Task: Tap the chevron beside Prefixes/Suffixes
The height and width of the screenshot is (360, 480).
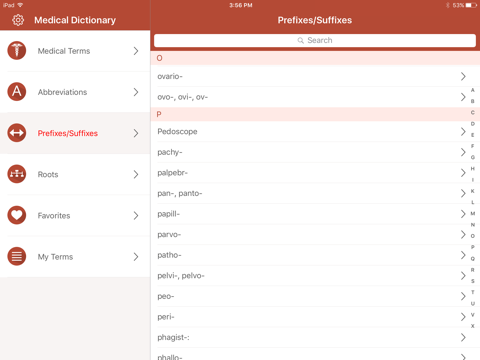Action: click(x=136, y=133)
